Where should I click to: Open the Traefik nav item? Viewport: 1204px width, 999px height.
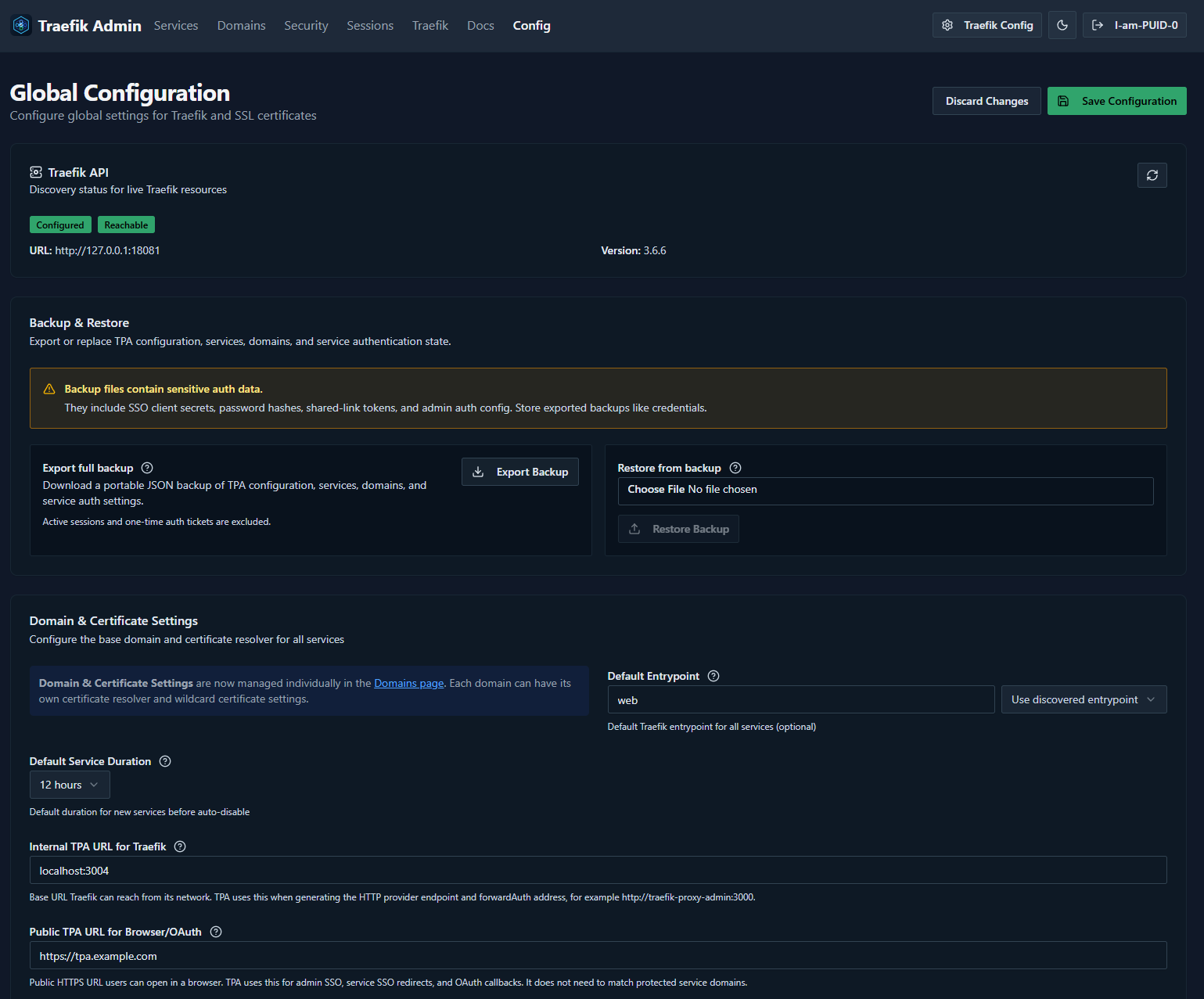[x=430, y=26]
